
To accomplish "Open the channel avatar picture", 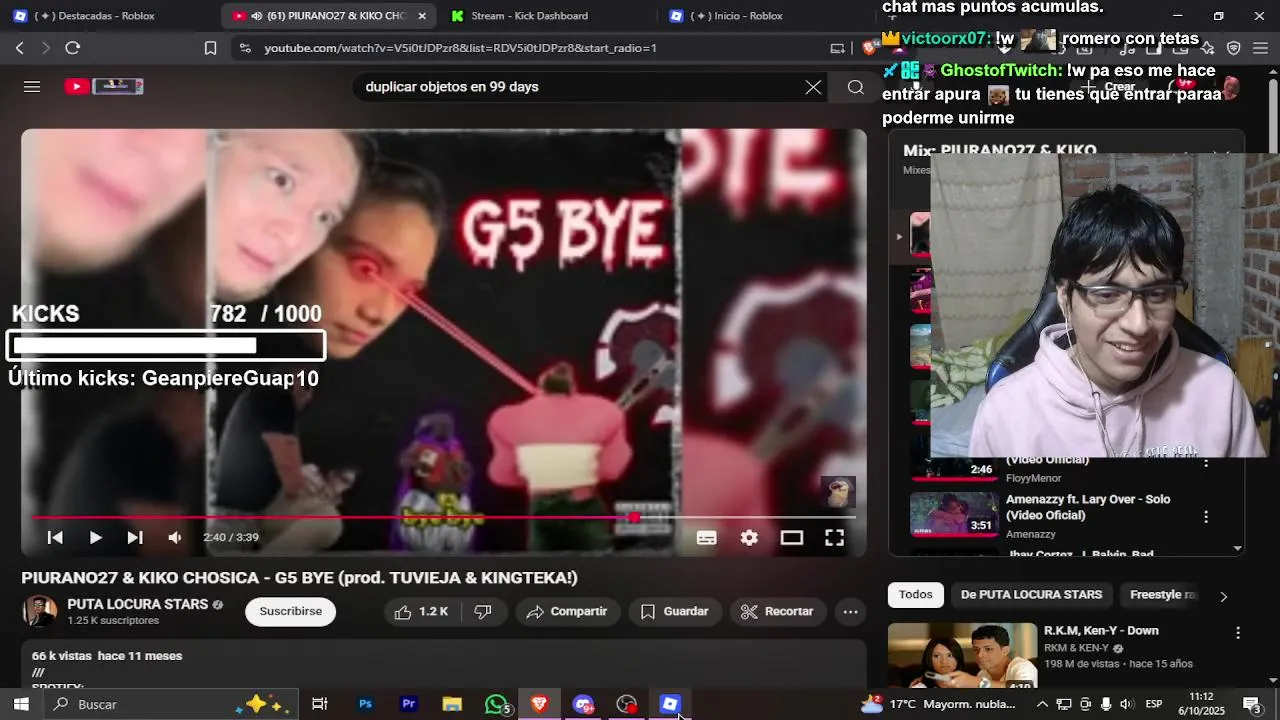I will (x=40, y=611).
